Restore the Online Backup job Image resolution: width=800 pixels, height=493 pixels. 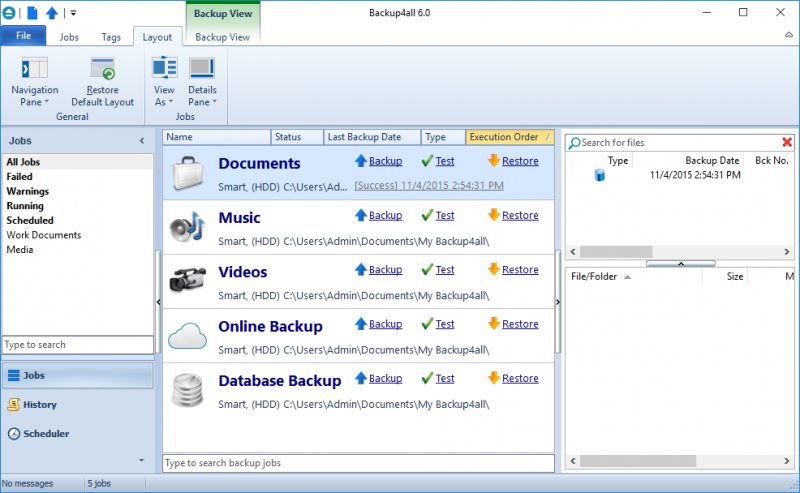click(x=513, y=325)
